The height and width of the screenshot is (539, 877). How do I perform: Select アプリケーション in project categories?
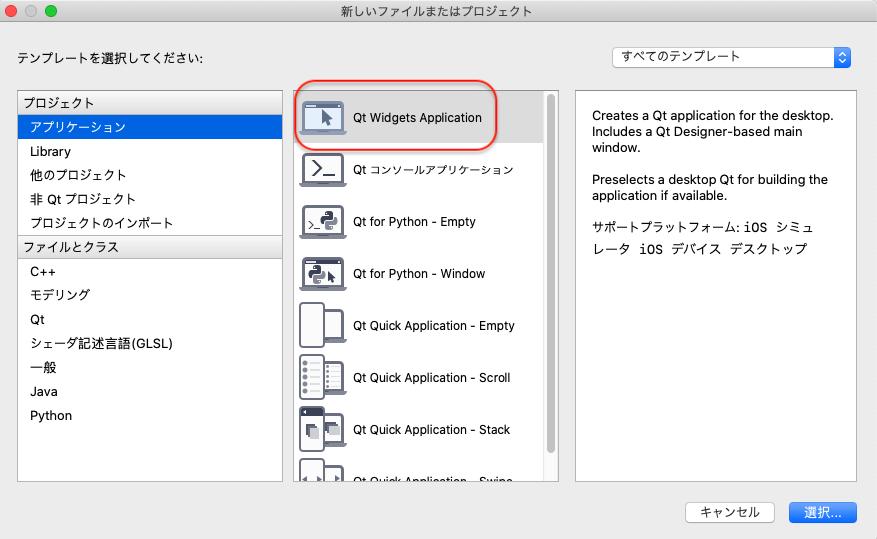pos(150,127)
